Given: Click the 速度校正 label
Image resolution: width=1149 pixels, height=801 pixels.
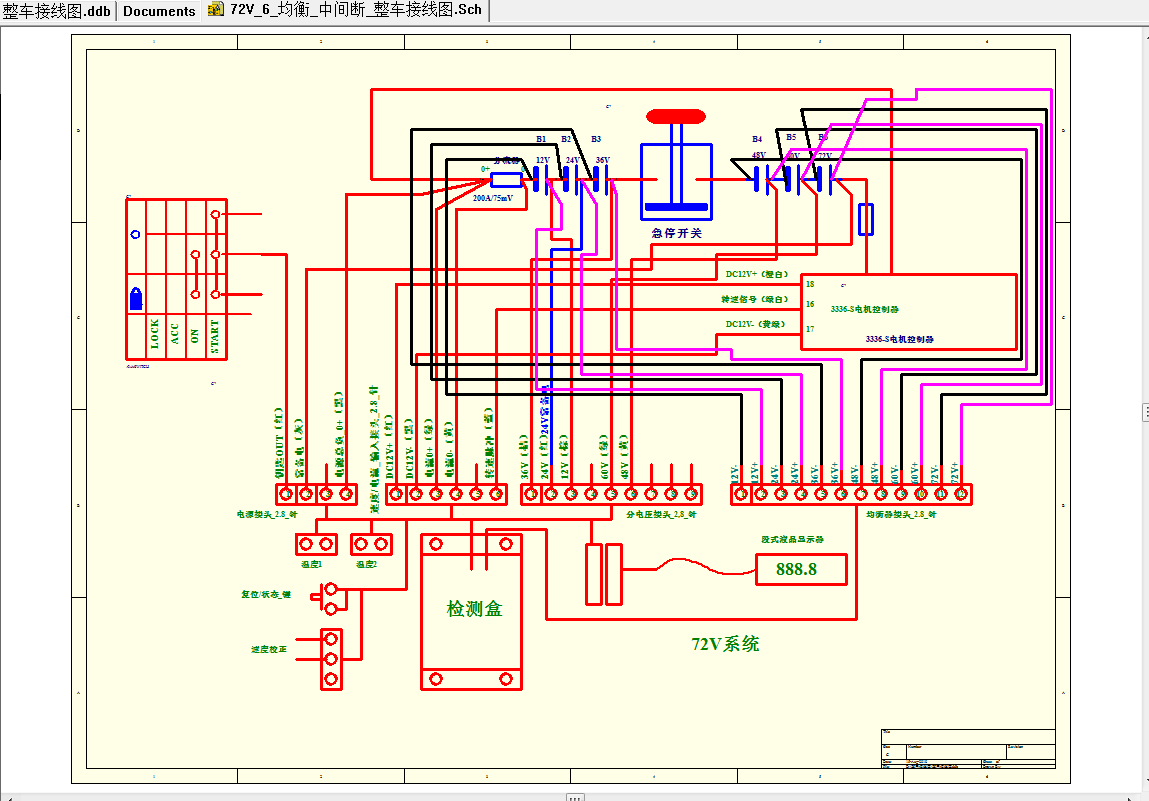Looking at the screenshot, I should tap(268, 649).
